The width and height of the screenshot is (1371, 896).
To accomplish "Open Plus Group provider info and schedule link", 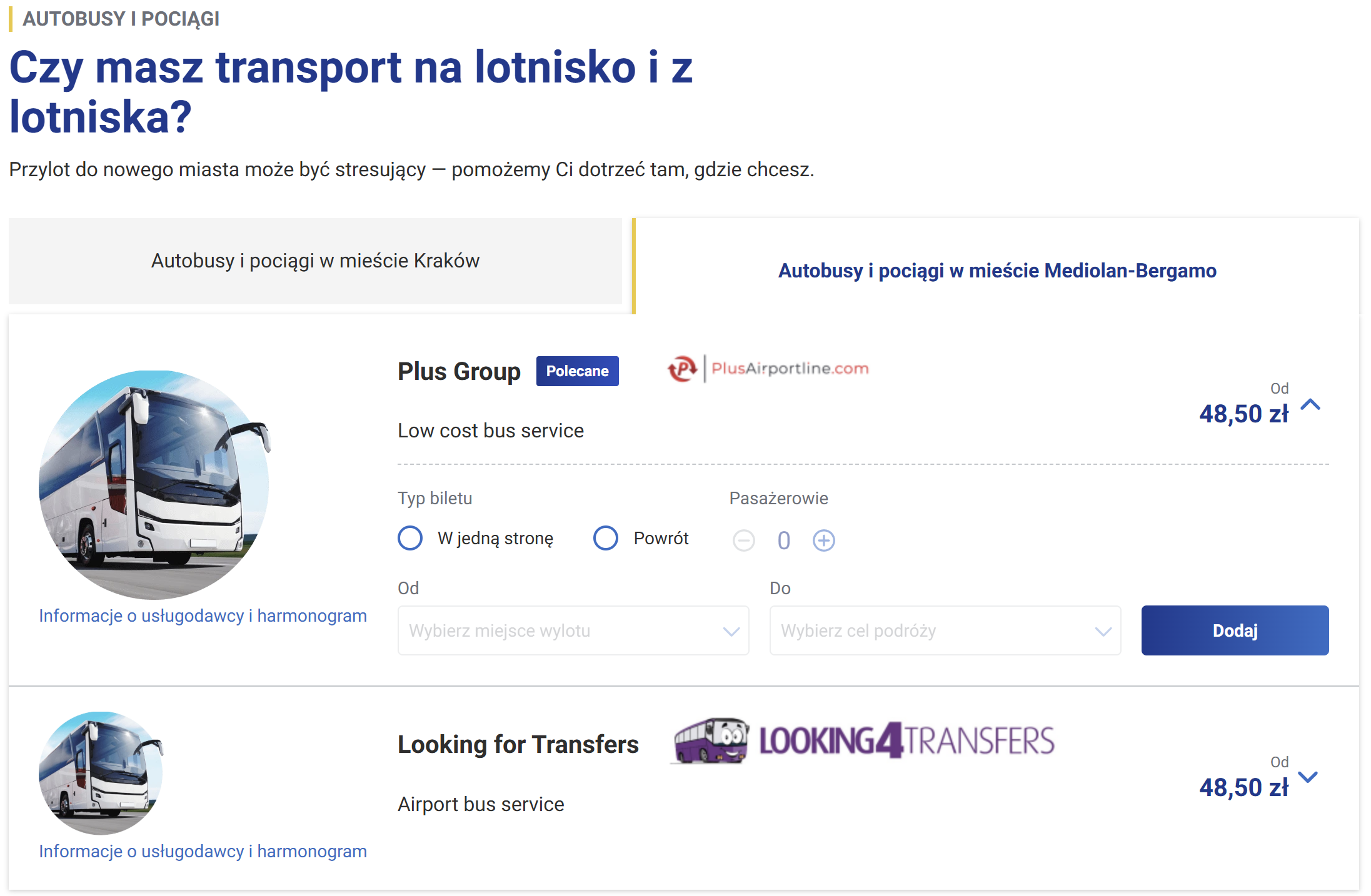I will (x=203, y=616).
